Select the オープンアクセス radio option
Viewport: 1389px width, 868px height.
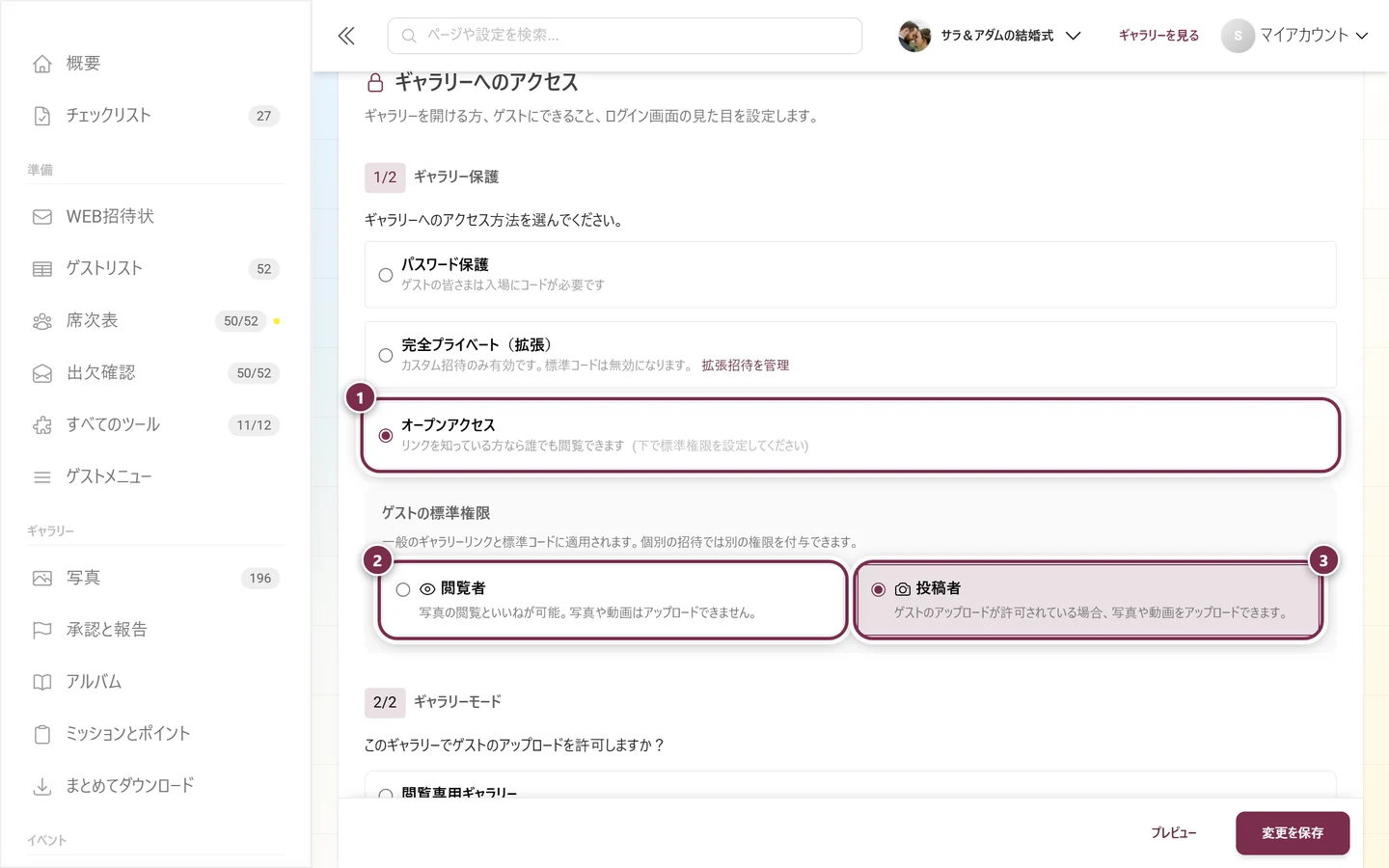coord(386,436)
